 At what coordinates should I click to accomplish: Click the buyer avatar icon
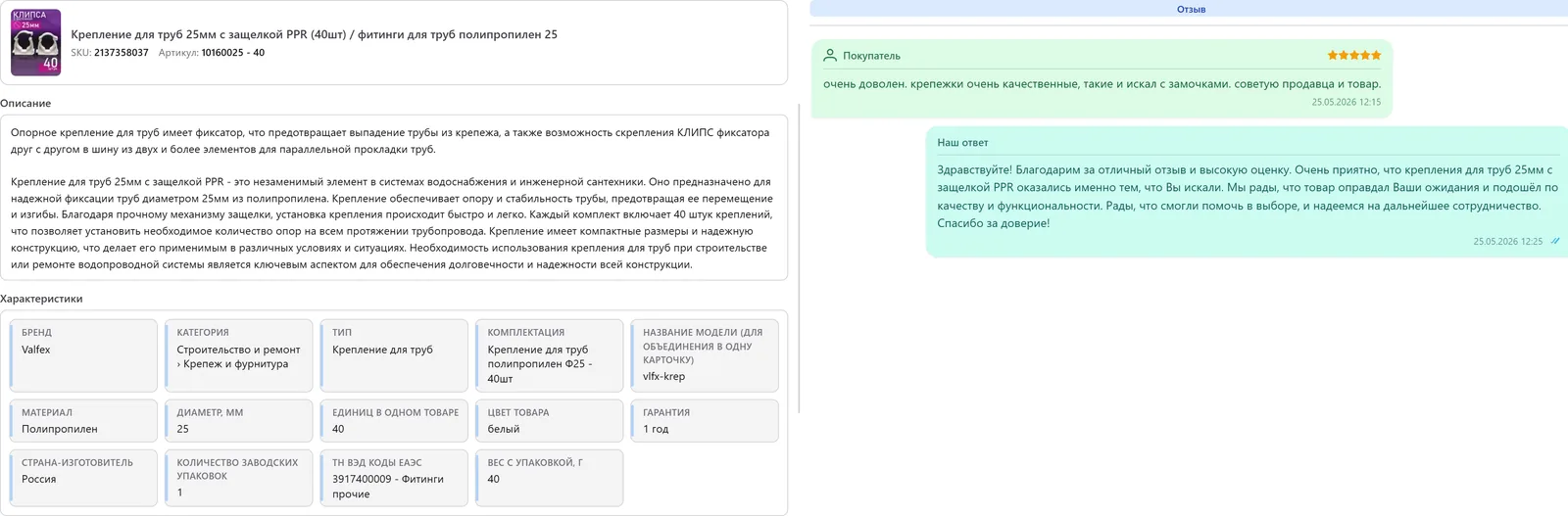[830, 55]
